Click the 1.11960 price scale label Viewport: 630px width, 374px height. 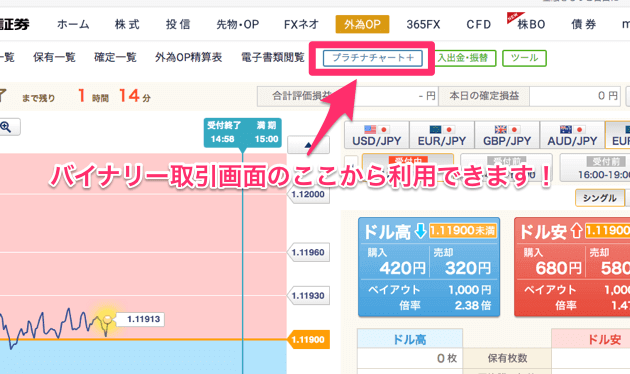pos(308,252)
